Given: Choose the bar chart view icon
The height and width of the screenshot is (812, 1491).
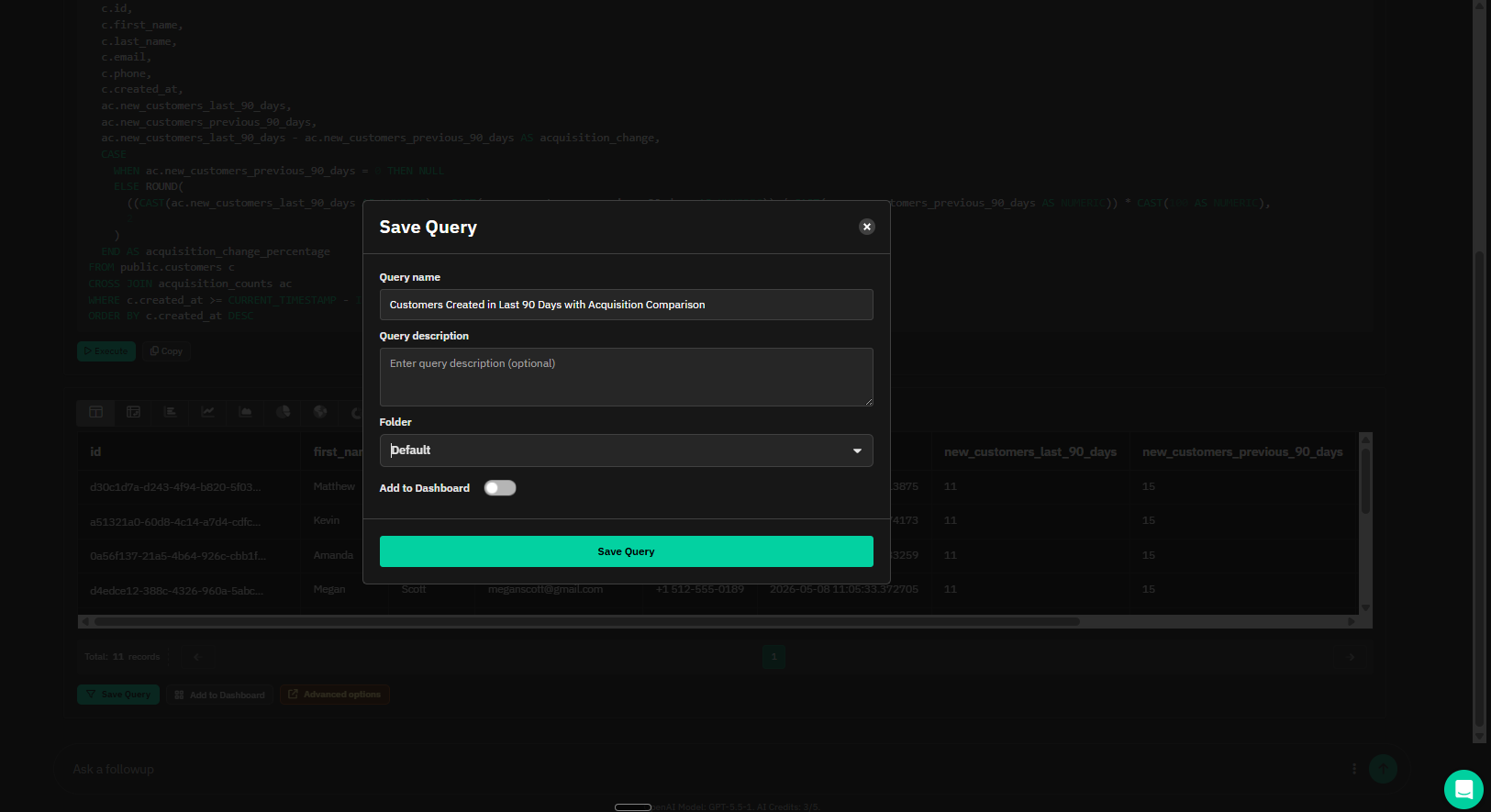Looking at the screenshot, I should (x=171, y=412).
